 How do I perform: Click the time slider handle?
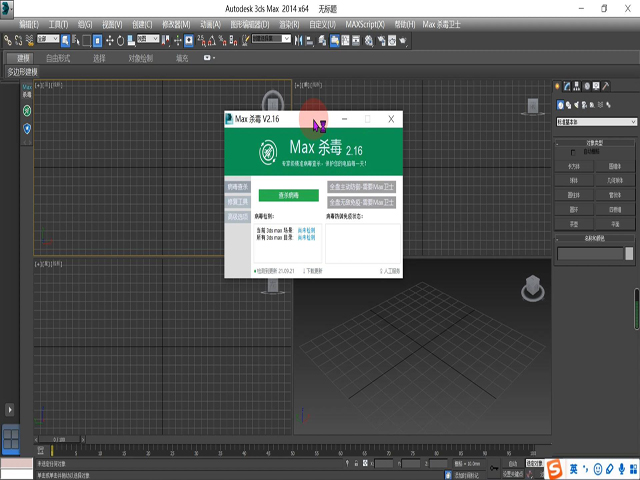(x=60, y=440)
